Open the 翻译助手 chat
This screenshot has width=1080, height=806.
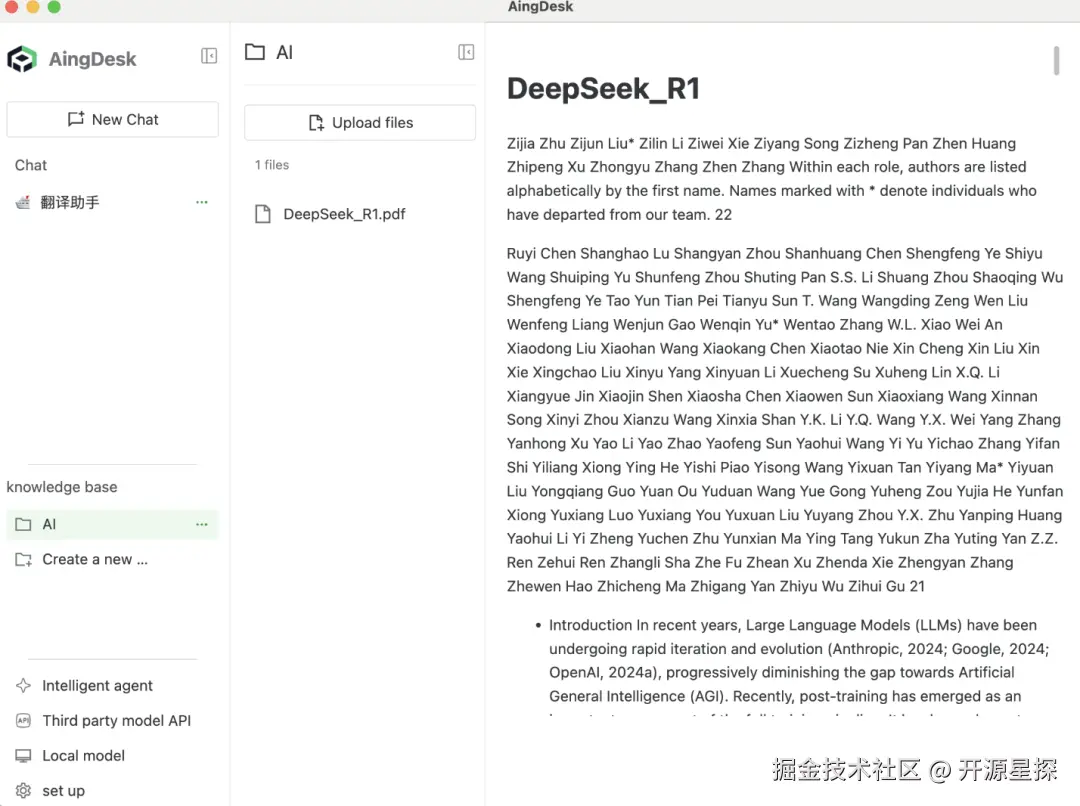110,203
